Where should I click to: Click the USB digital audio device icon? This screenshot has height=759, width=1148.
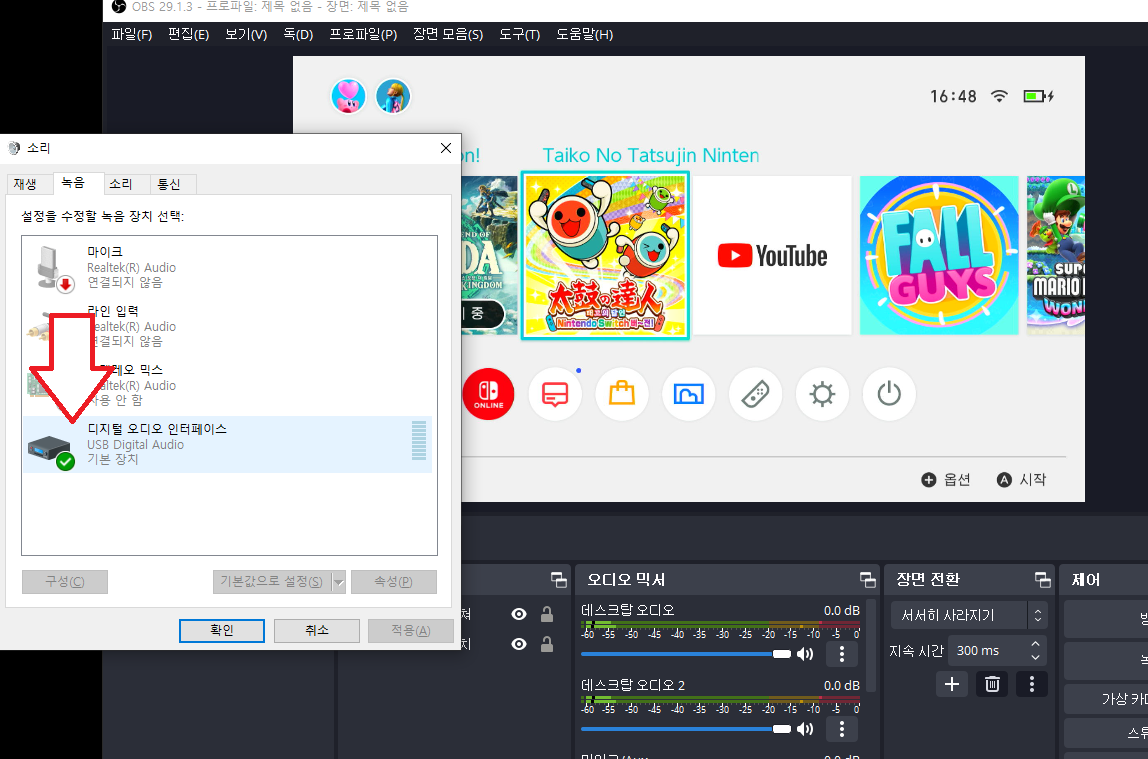51,450
